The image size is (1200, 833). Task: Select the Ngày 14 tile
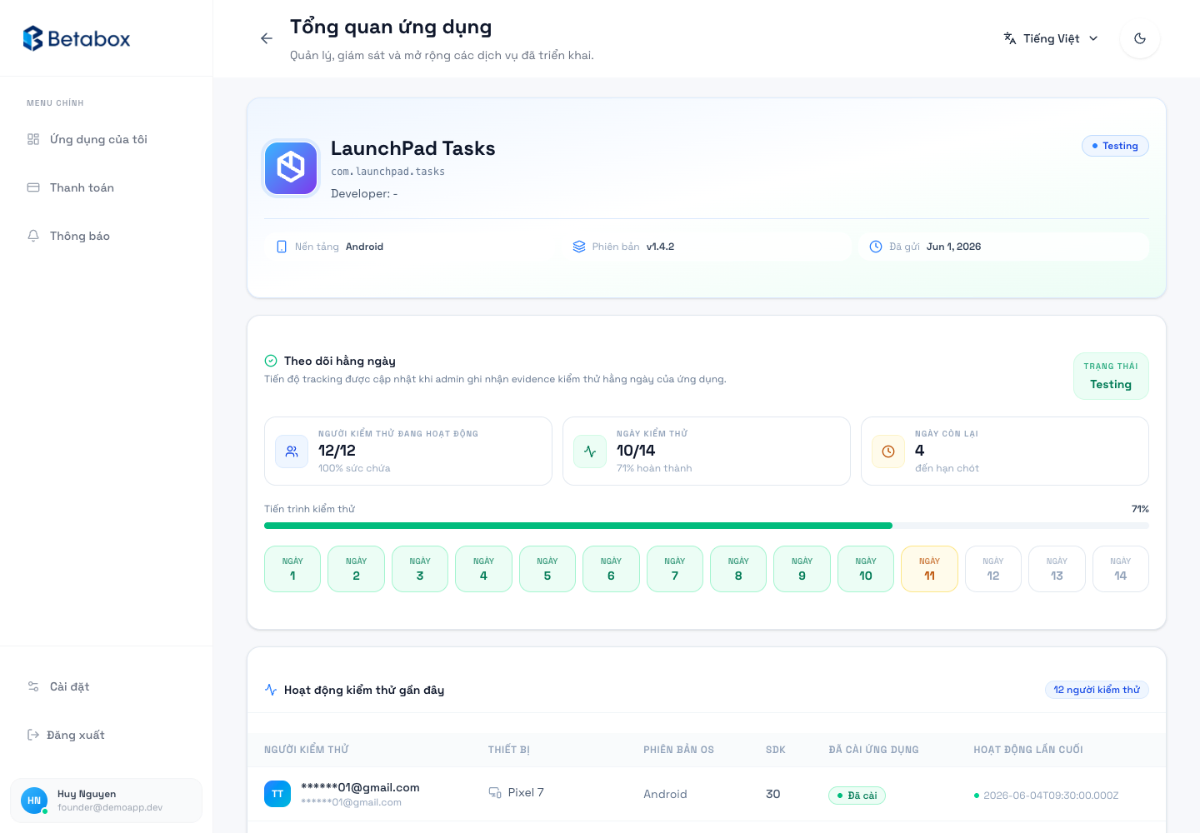pos(1121,569)
